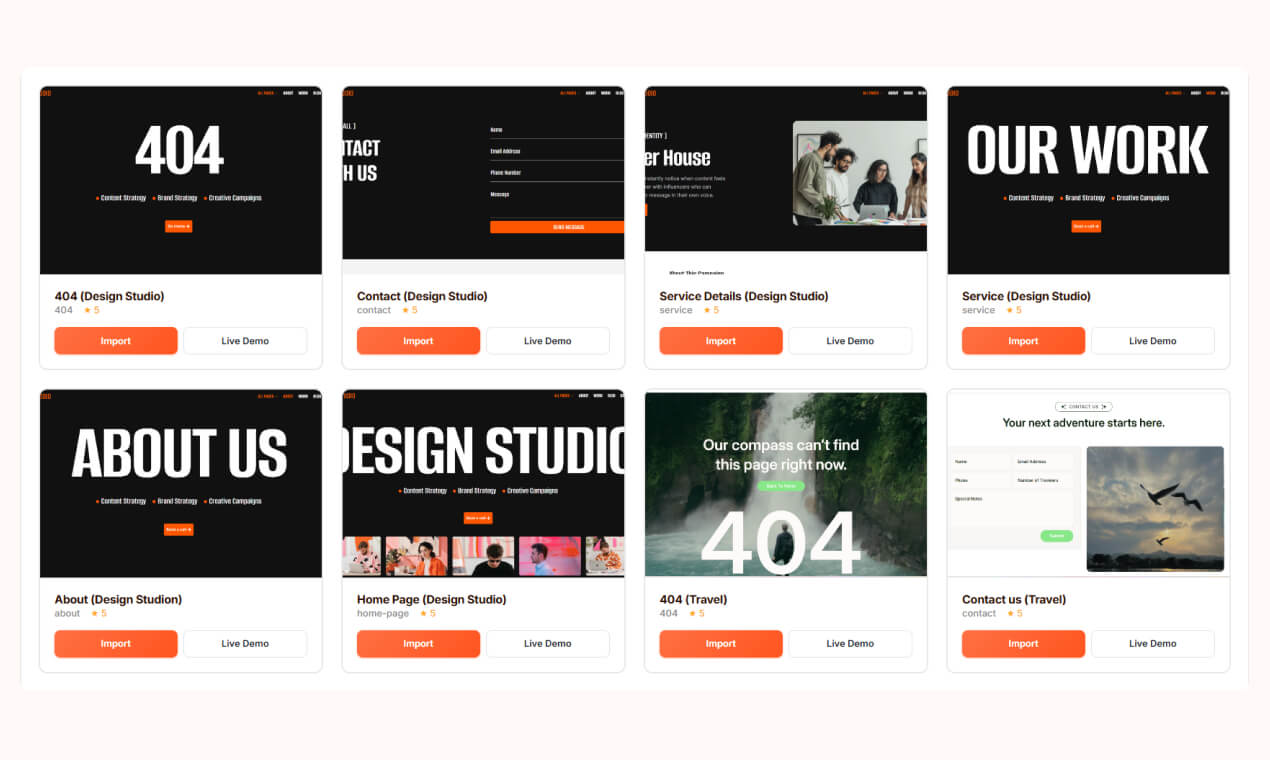Open the 'Your next adventure' Travel contact thumbnail
The image size is (1270, 760).
tap(1088, 484)
